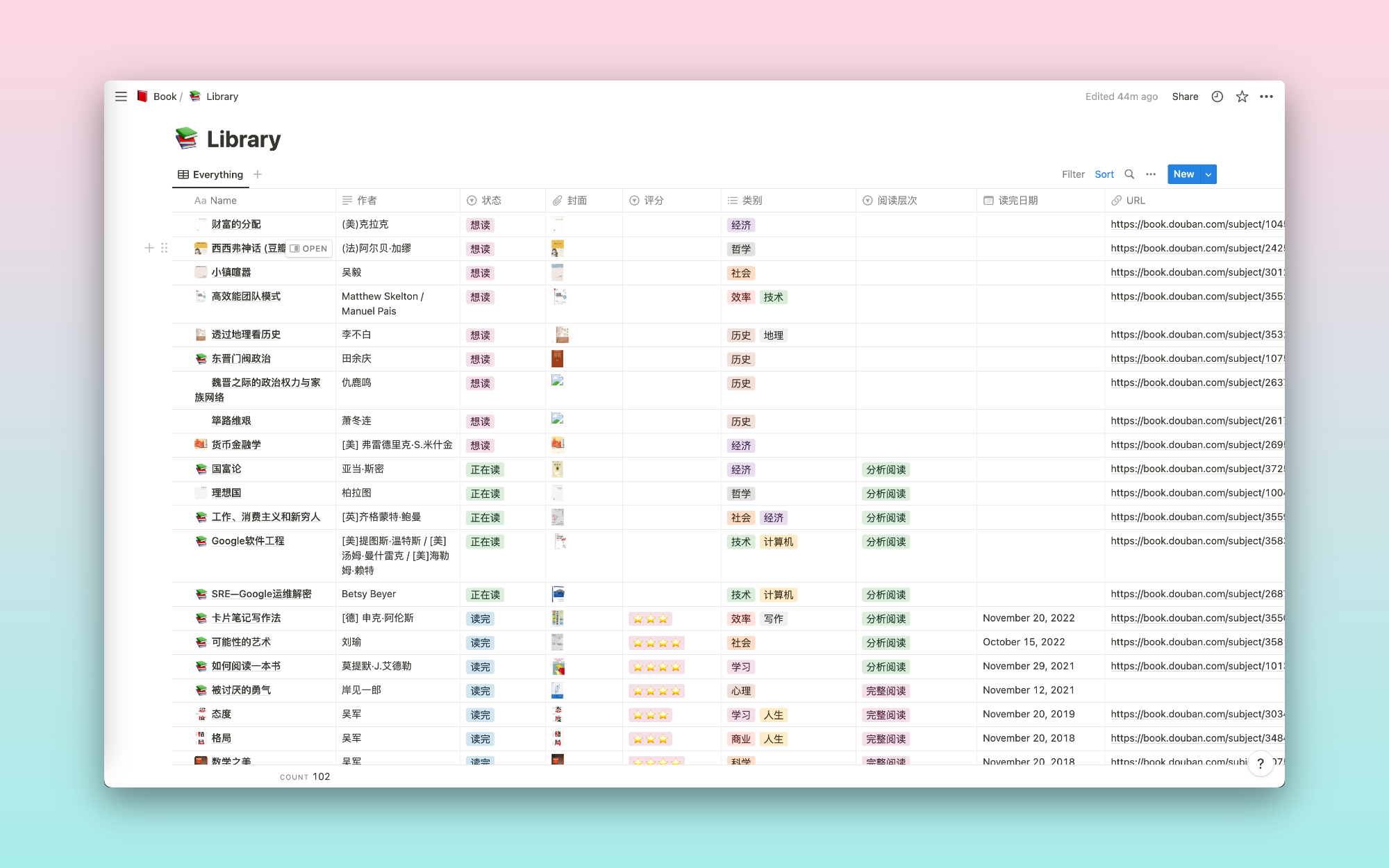Click the row drag handle for 西西弗神话
Screen dimensions: 1389x868
pos(165,248)
